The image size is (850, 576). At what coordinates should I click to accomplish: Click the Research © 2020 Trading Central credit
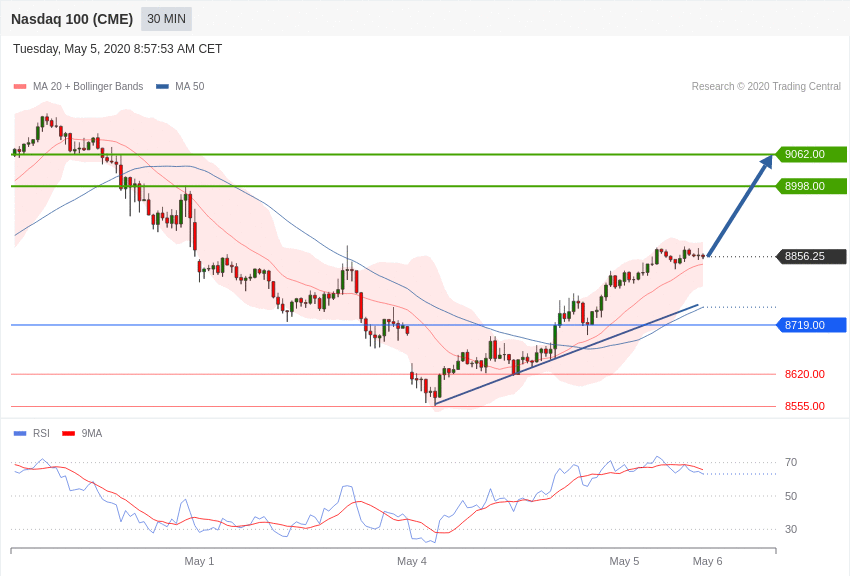(x=766, y=86)
